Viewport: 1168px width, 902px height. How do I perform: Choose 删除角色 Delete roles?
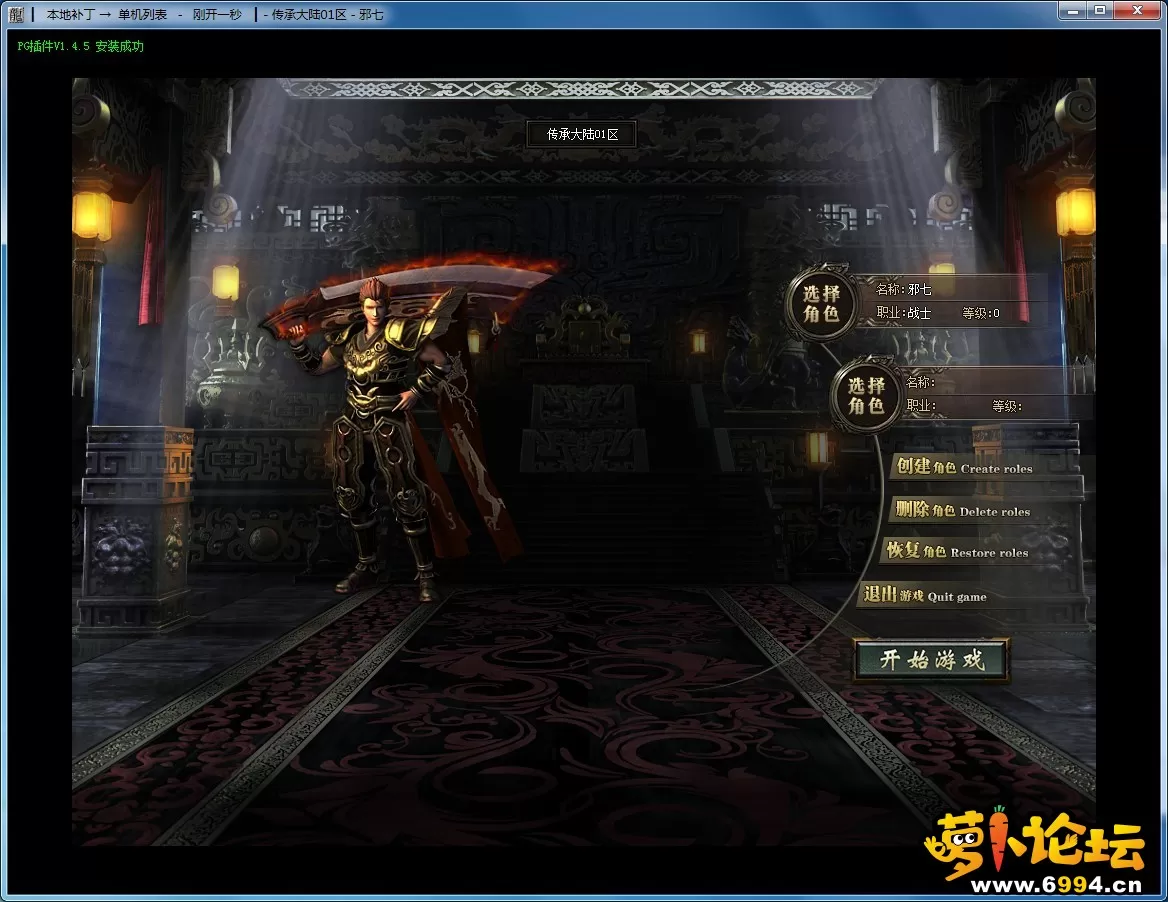pyautogui.click(x=962, y=510)
